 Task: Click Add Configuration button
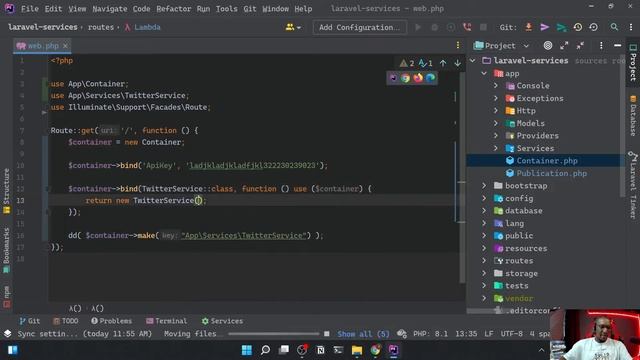pos(360,27)
